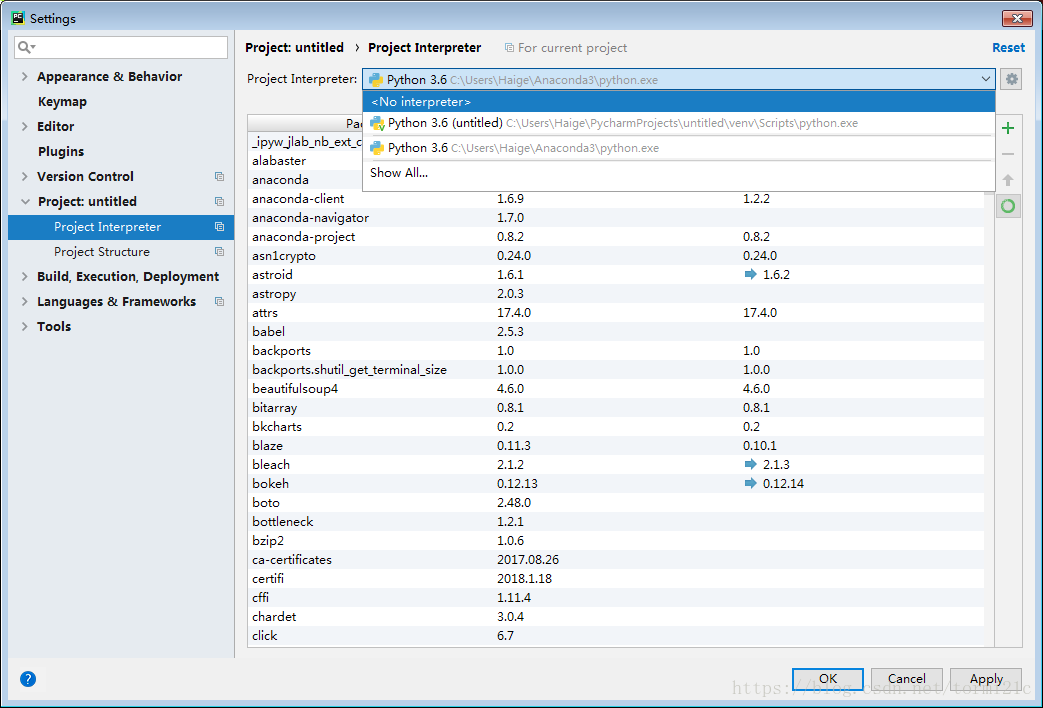The width and height of the screenshot is (1043, 708).
Task: Click Project: untitled breadcrumb
Action: click(x=295, y=48)
